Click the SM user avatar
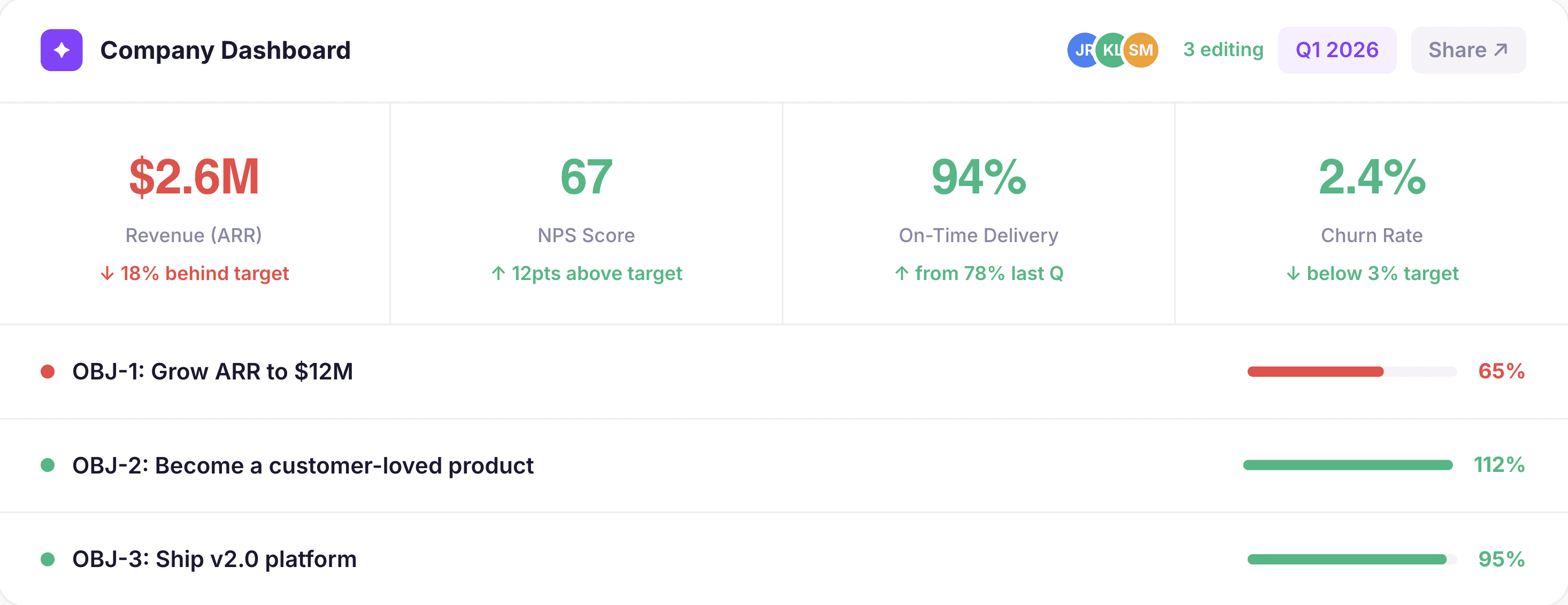The width and height of the screenshot is (1568, 605). click(x=1141, y=50)
